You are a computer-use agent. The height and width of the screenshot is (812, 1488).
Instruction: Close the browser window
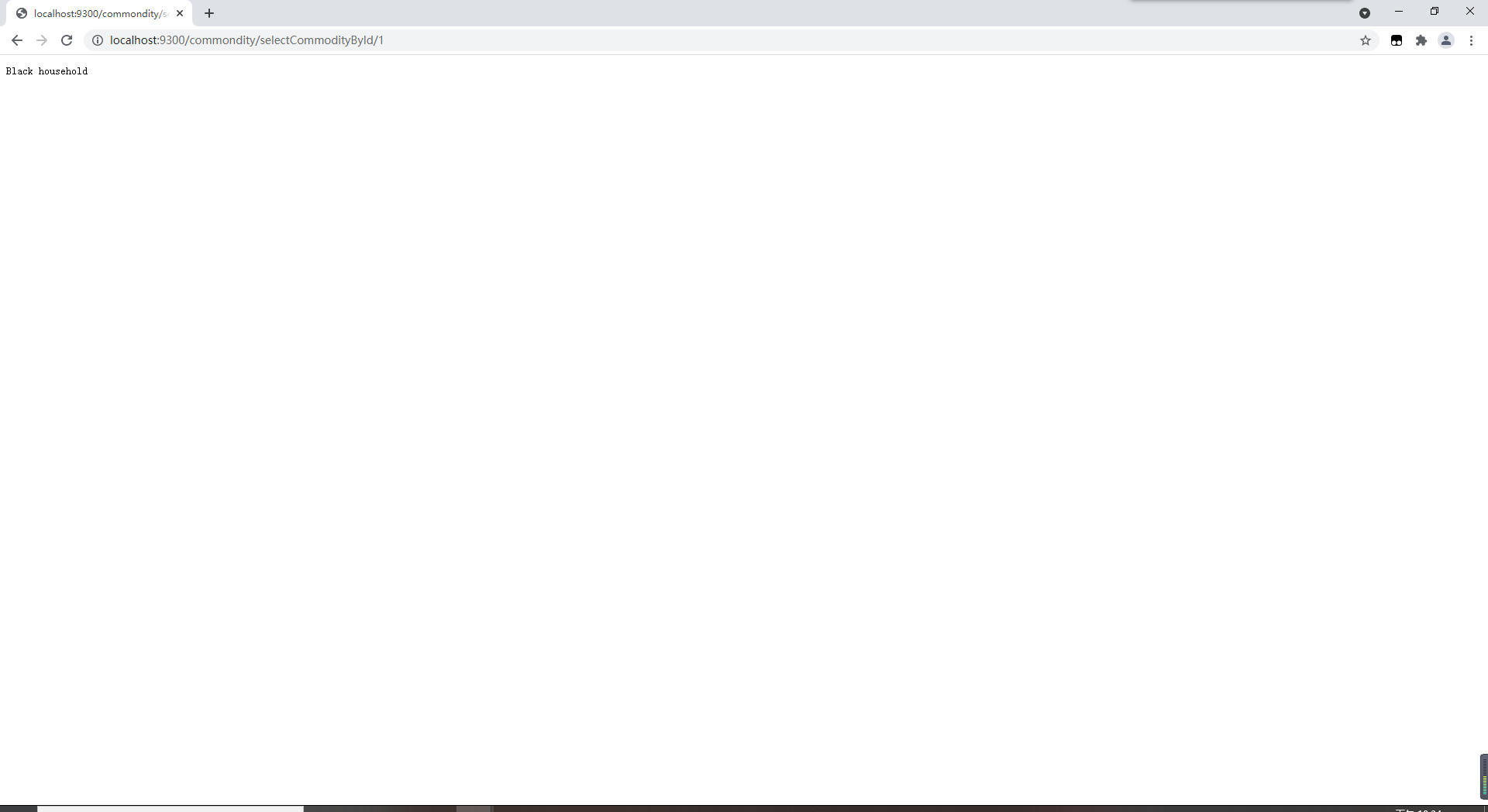1470,12
